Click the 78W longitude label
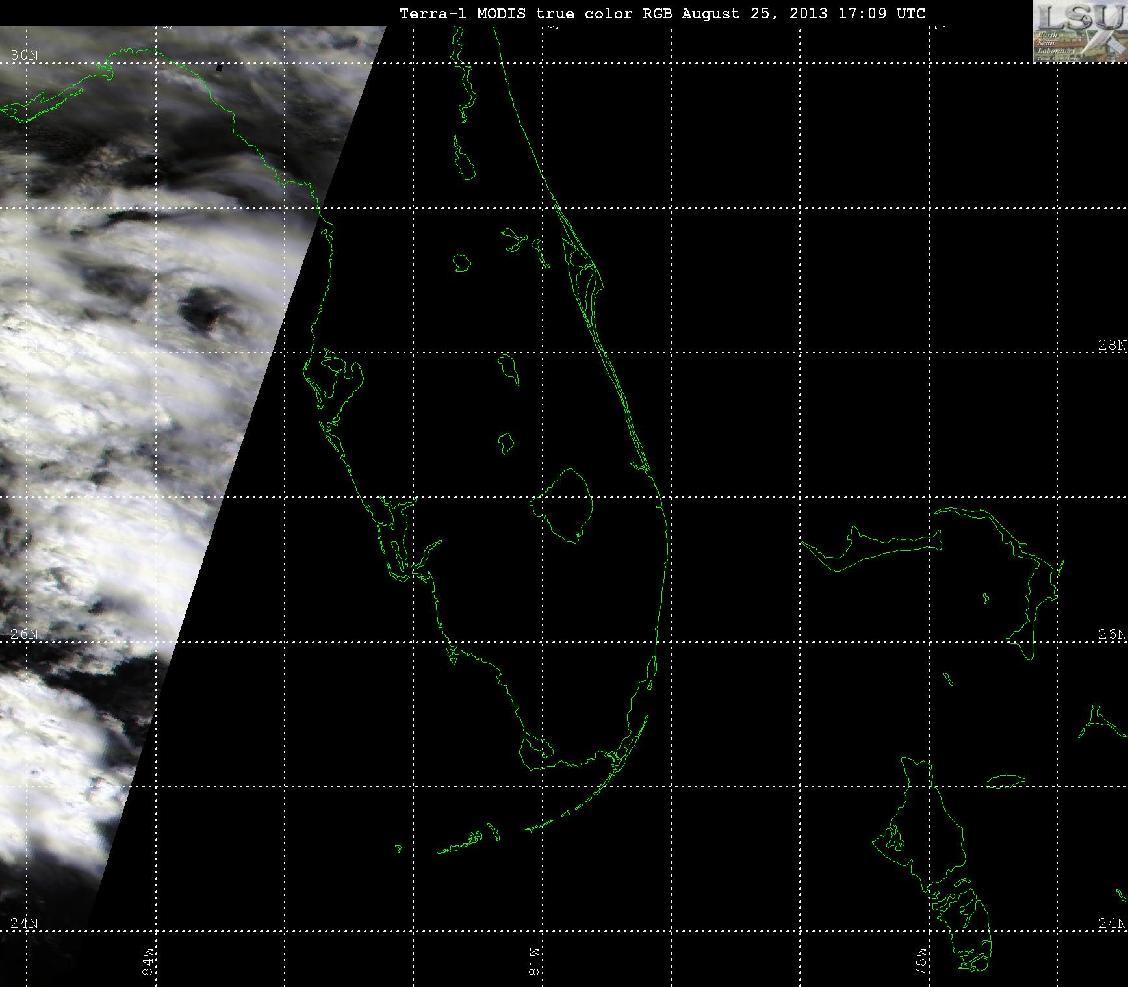The height and width of the screenshot is (987, 1128). [922, 960]
